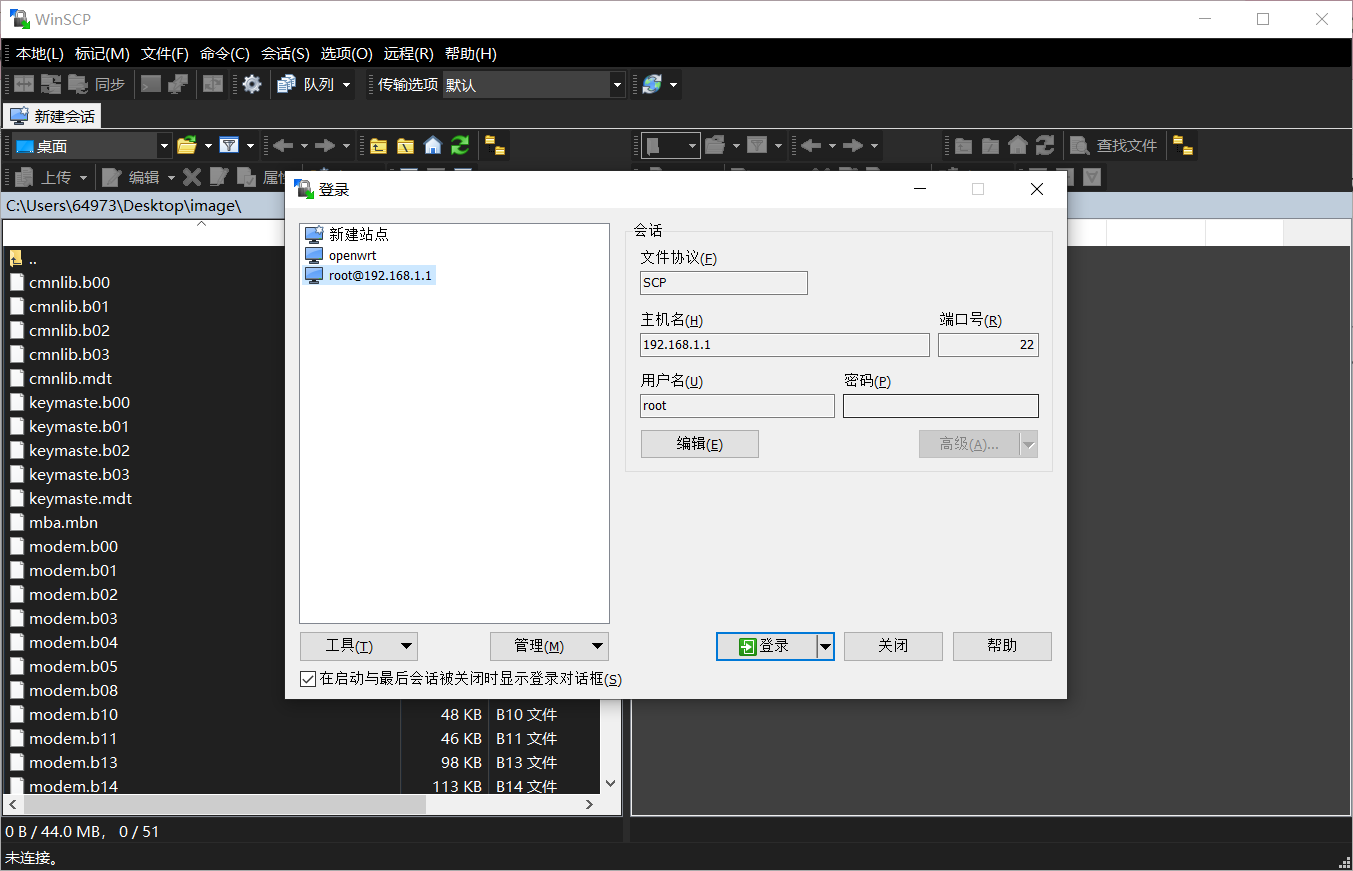Screen dimensions: 1353x871
Task: Click the root directory icon in local toolbar
Action: pyautogui.click(x=405, y=145)
